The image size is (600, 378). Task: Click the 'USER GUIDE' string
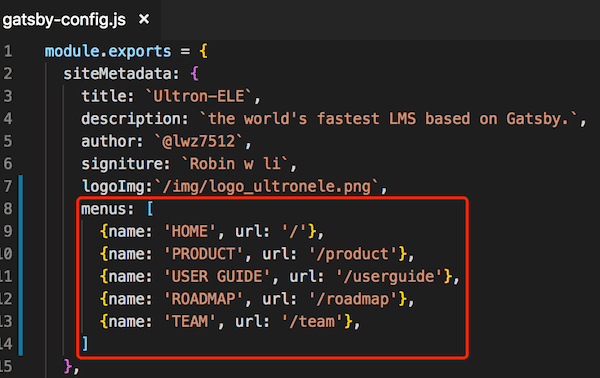click(x=217, y=276)
